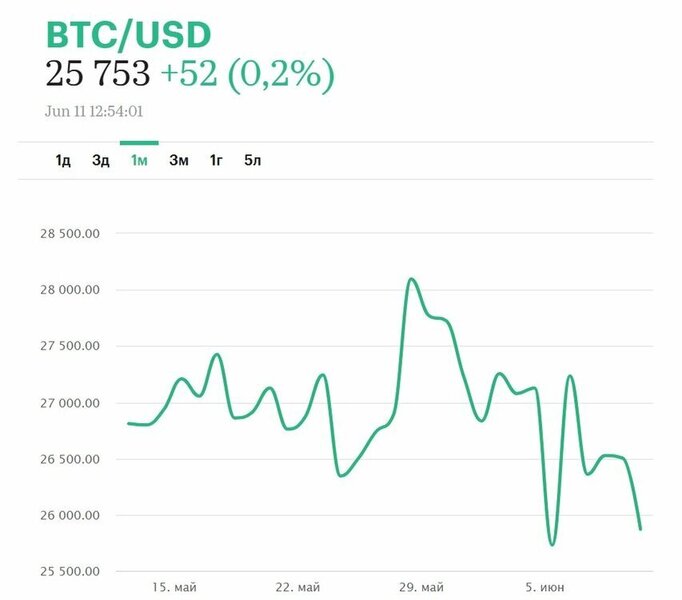Click the chart peak above 28 000
This screenshot has height=600, width=682.
411,279
